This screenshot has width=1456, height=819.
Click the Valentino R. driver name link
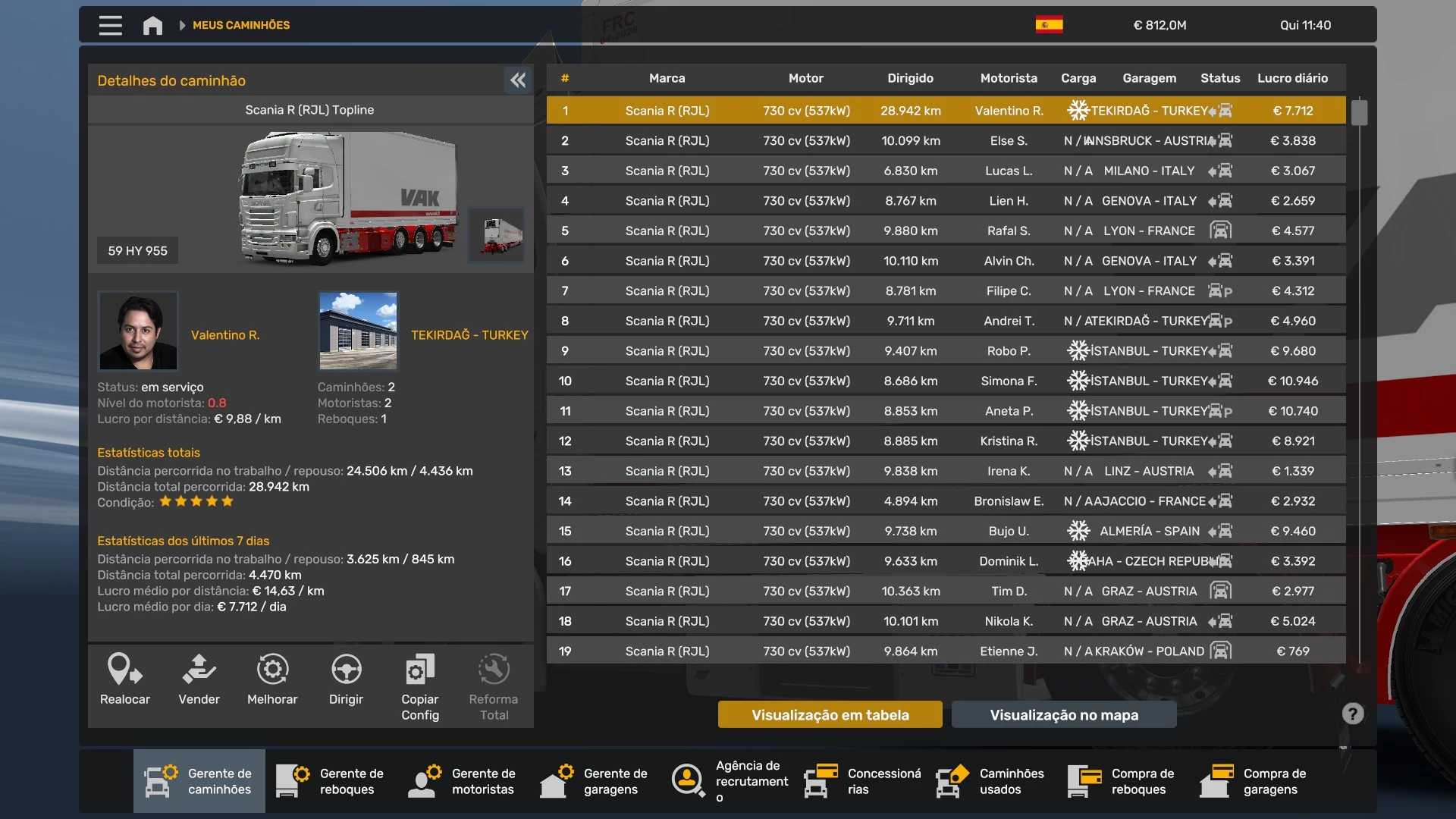coord(225,334)
